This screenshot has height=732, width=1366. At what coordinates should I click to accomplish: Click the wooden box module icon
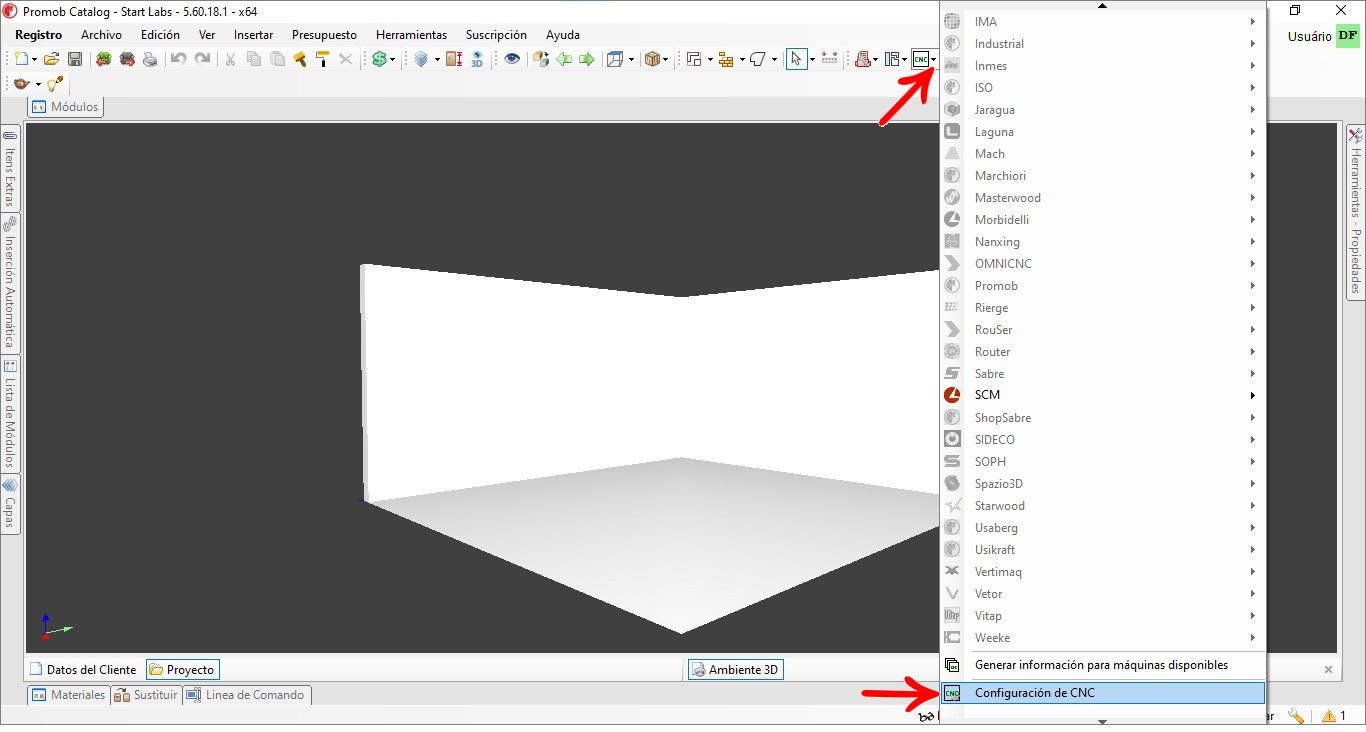[x=653, y=59]
